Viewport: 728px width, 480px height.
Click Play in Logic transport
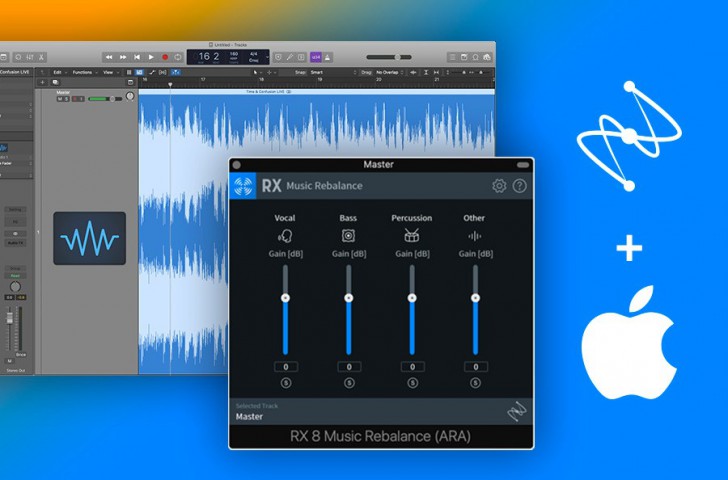coord(151,57)
